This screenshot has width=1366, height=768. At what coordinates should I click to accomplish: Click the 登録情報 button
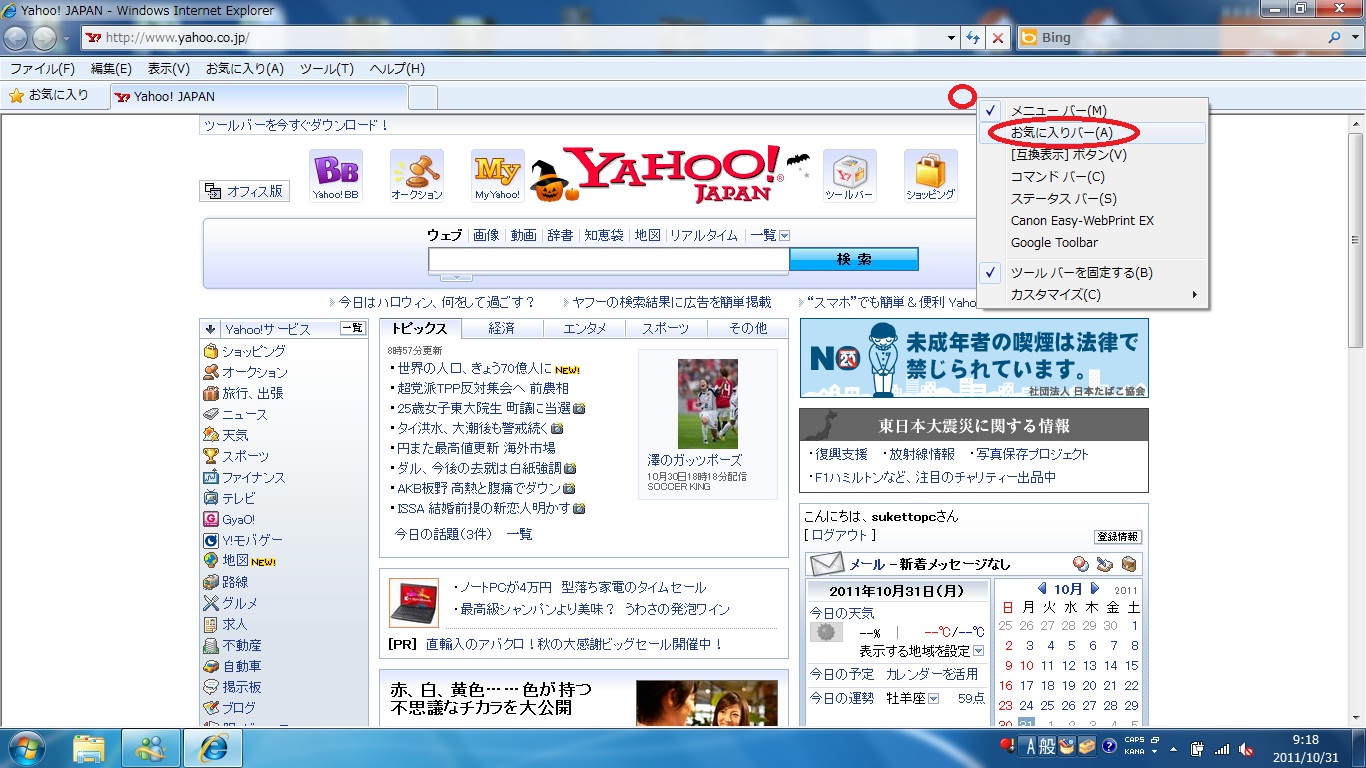[x=1118, y=537]
